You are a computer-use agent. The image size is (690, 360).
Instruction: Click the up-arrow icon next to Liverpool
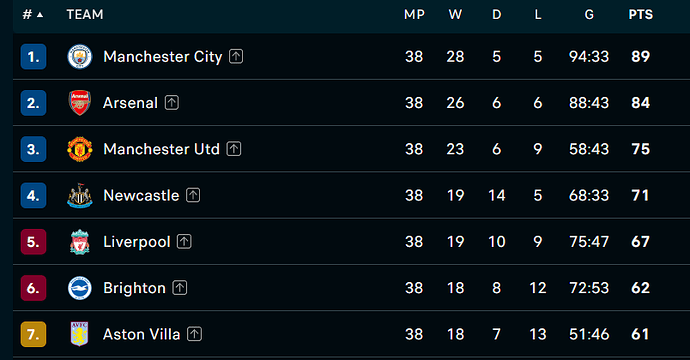184,241
